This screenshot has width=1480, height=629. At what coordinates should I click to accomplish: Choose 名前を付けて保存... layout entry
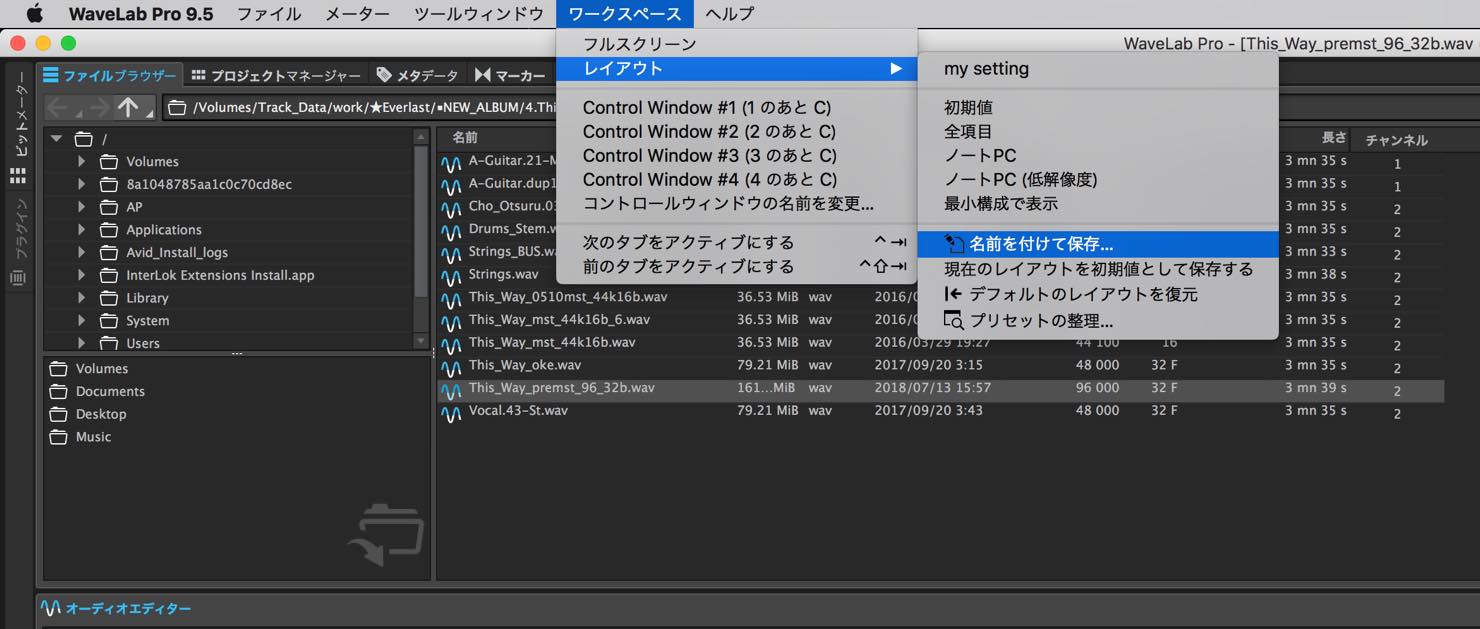[1098, 244]
